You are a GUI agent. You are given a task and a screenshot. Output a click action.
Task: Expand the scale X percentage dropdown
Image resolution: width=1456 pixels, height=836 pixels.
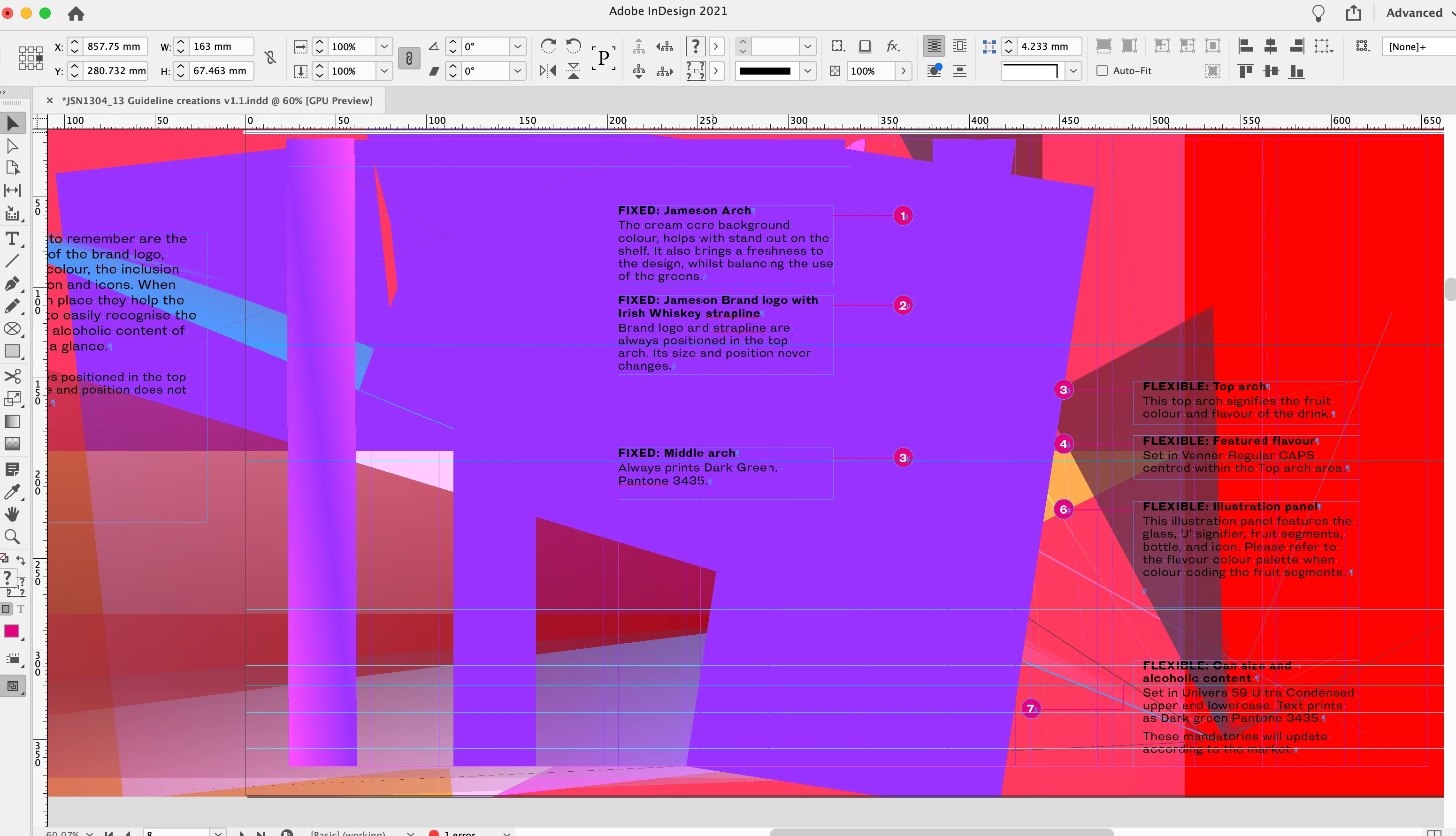point(384,46)
